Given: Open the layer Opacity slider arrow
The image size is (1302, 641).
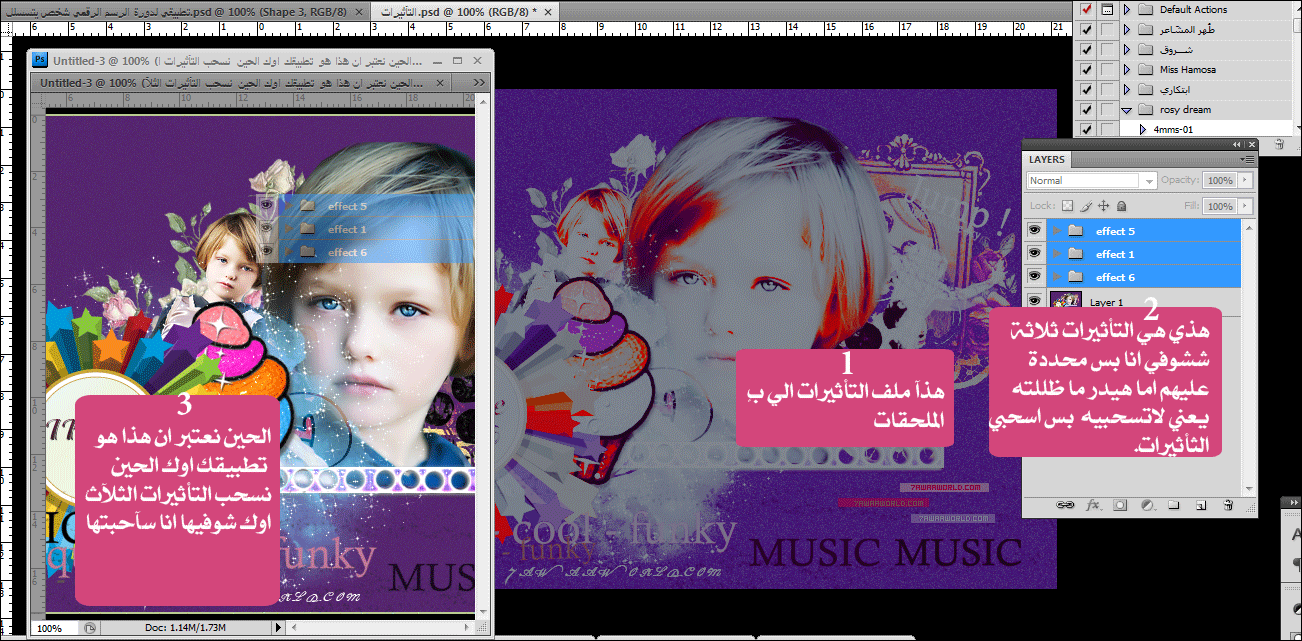Looking at the screenshot, I should point(1245,181).
